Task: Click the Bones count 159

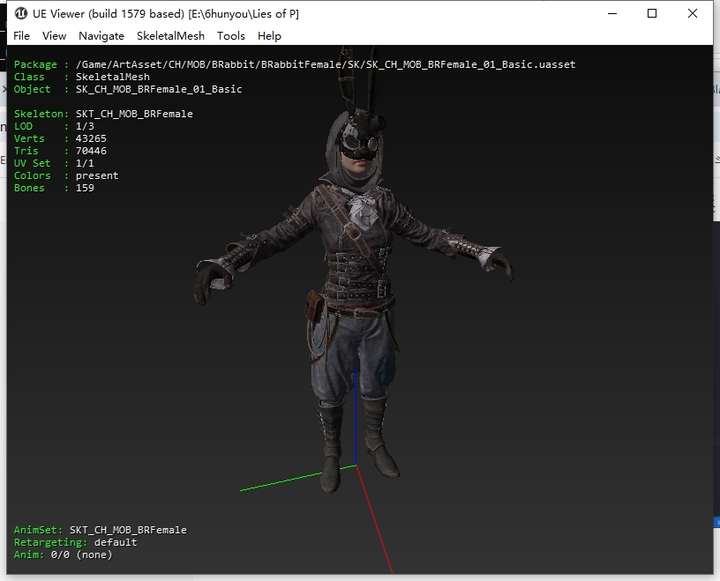Action: [85, 188]
